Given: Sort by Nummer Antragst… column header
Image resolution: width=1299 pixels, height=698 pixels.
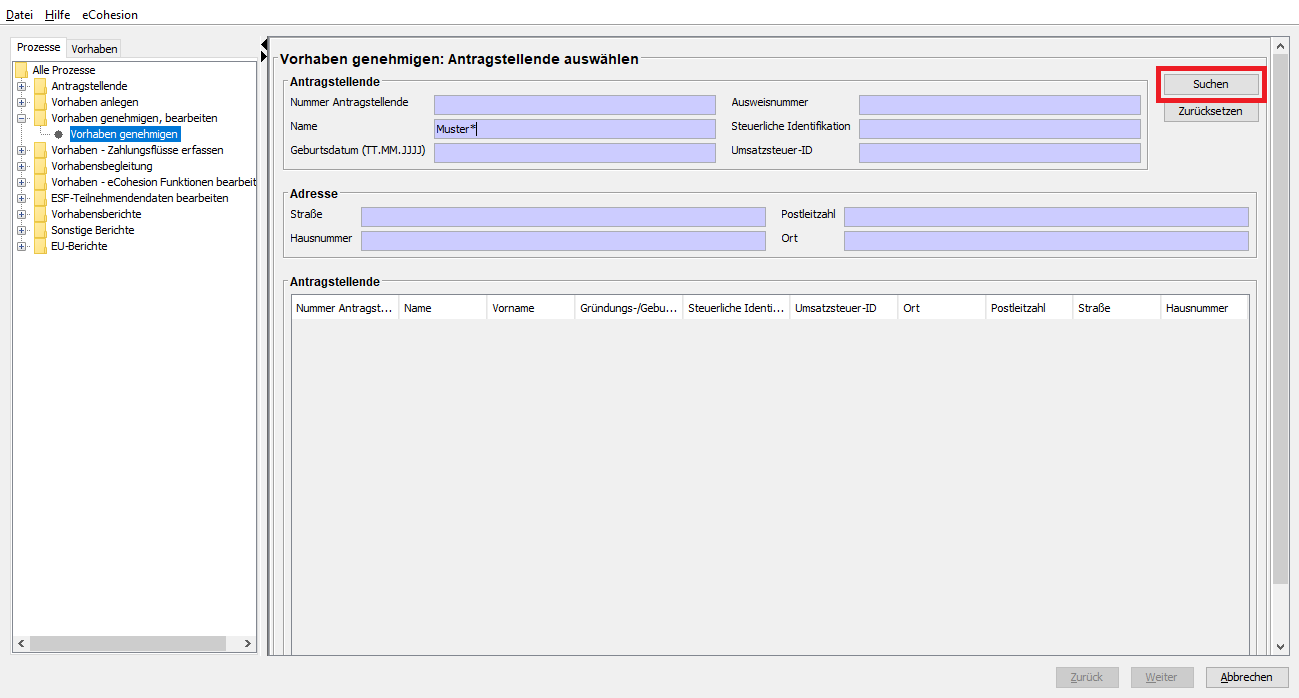Looking at the screenshot, I should click(x=345, y=308).
